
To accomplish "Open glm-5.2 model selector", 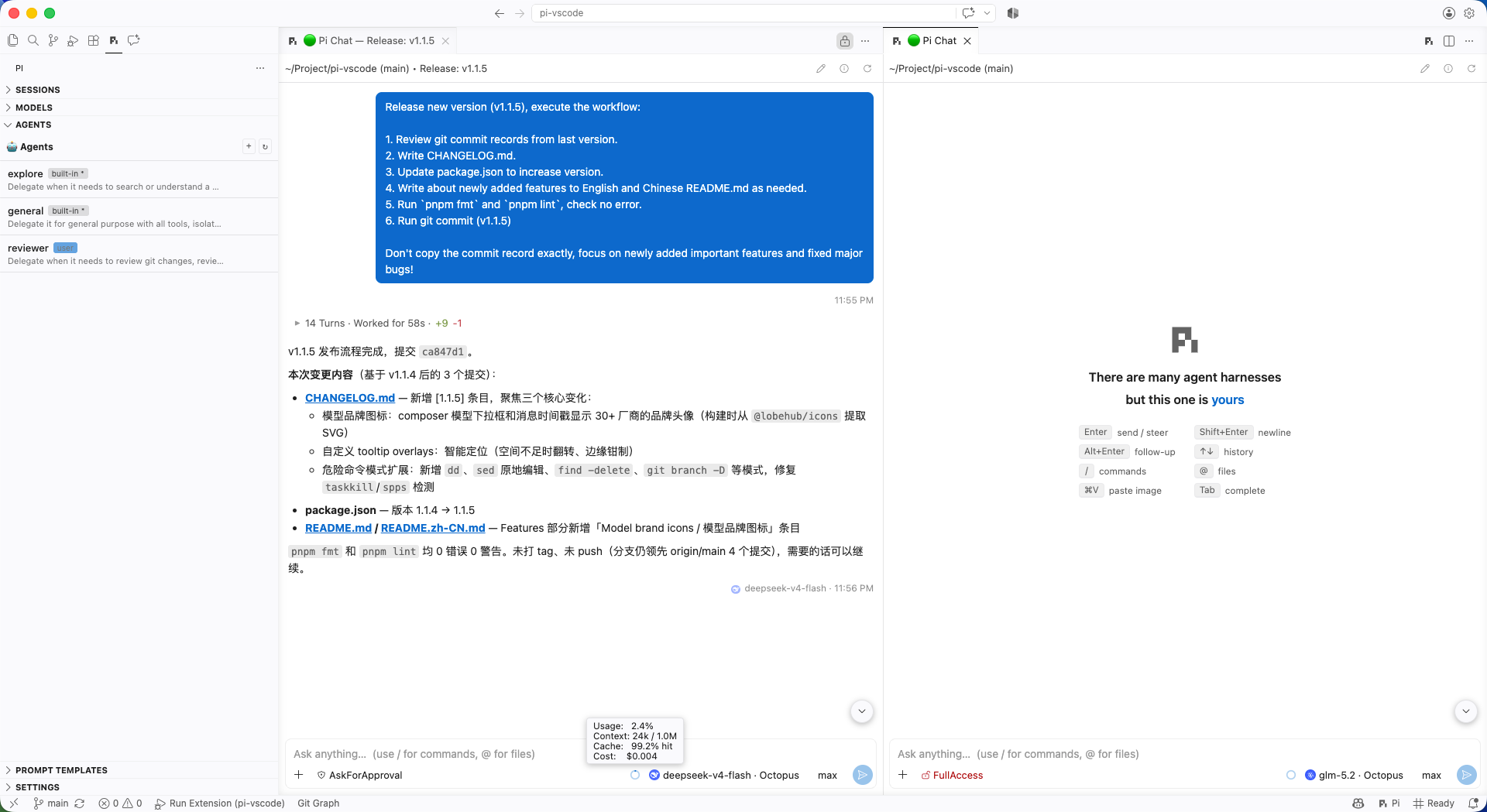I will [x=1355, y=775].
